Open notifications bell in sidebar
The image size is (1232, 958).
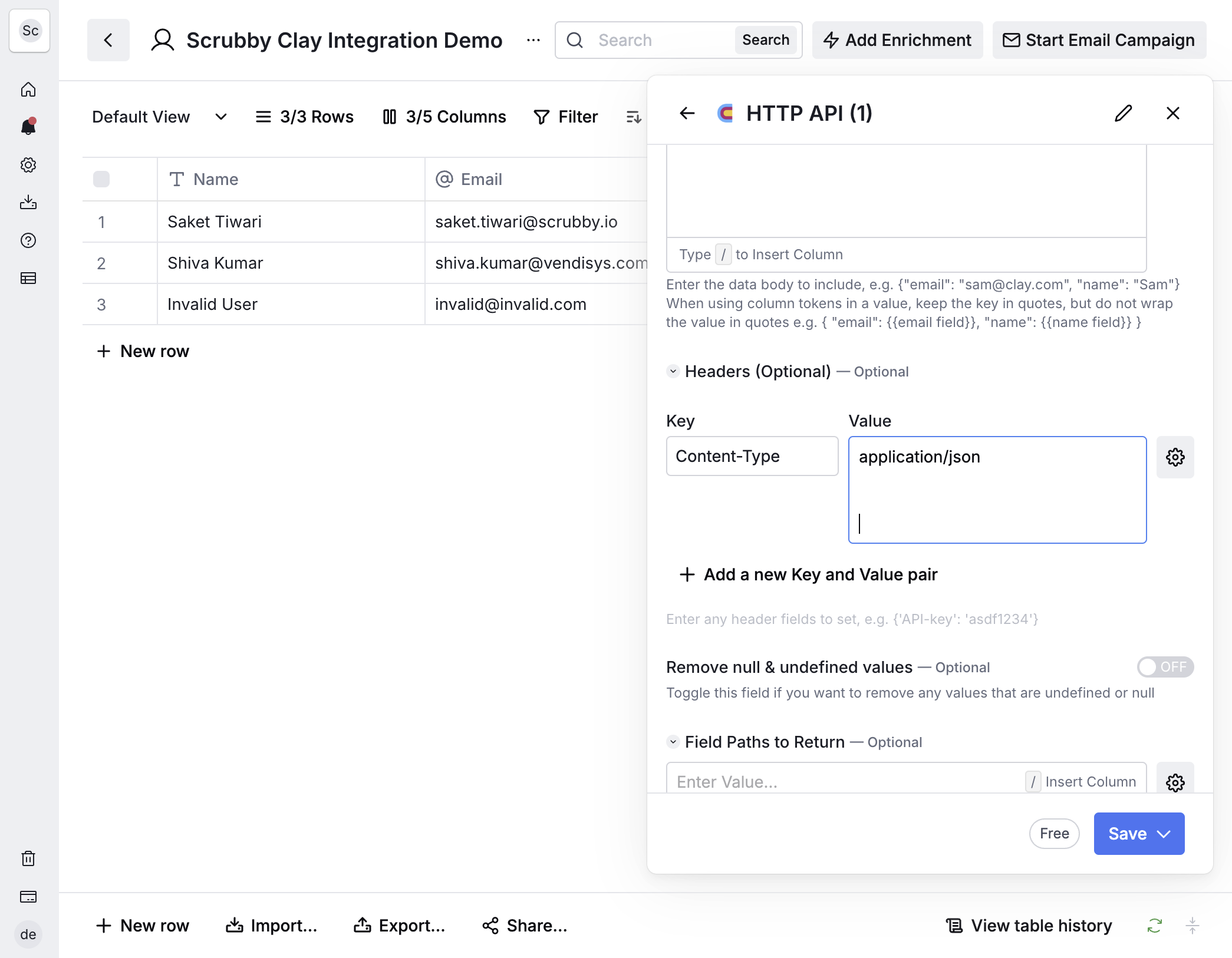[28, 127]
